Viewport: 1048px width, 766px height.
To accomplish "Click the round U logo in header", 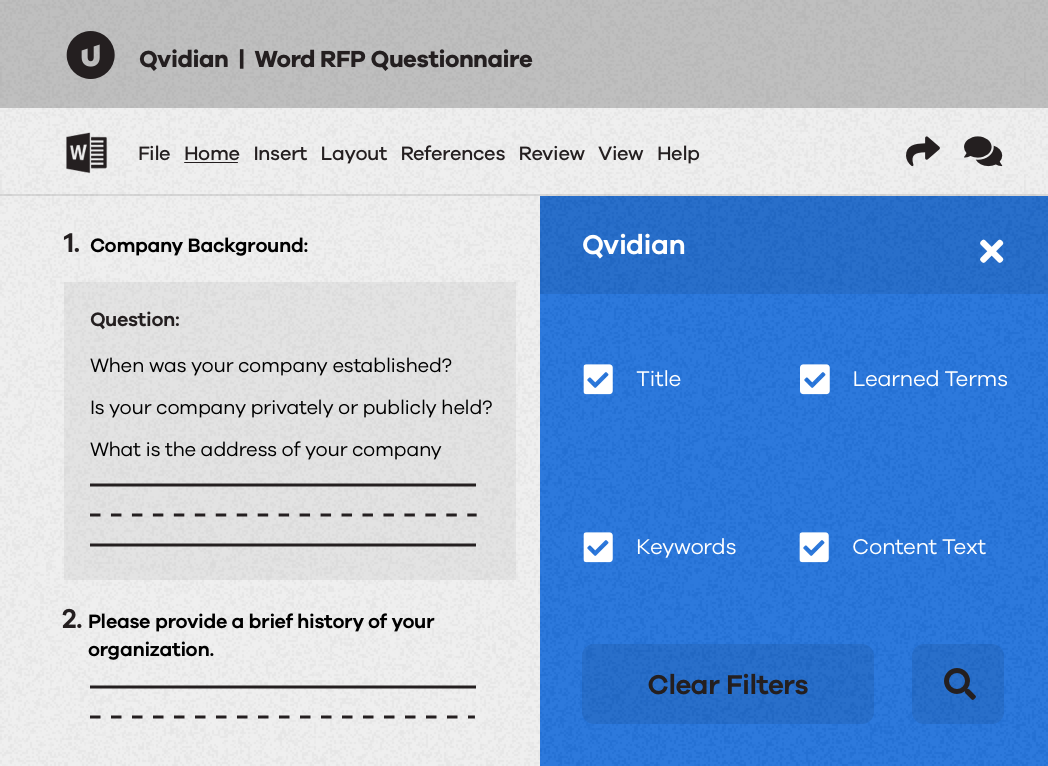I will (x=90, y=55).
